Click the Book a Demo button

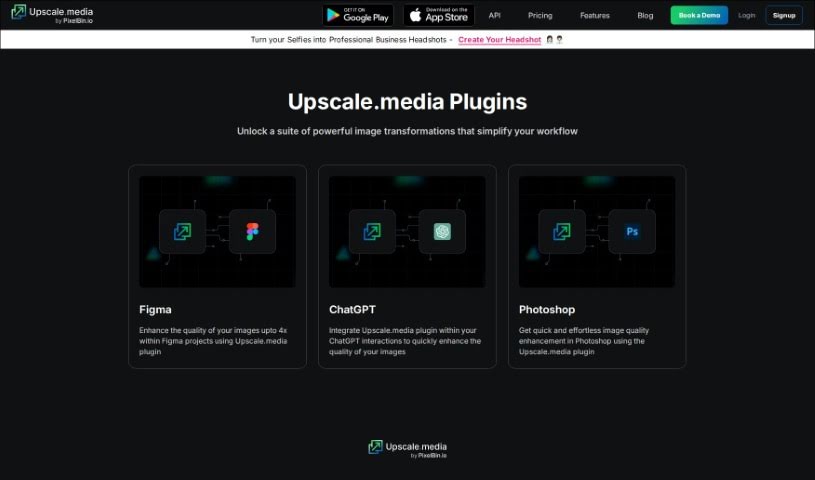699,16
